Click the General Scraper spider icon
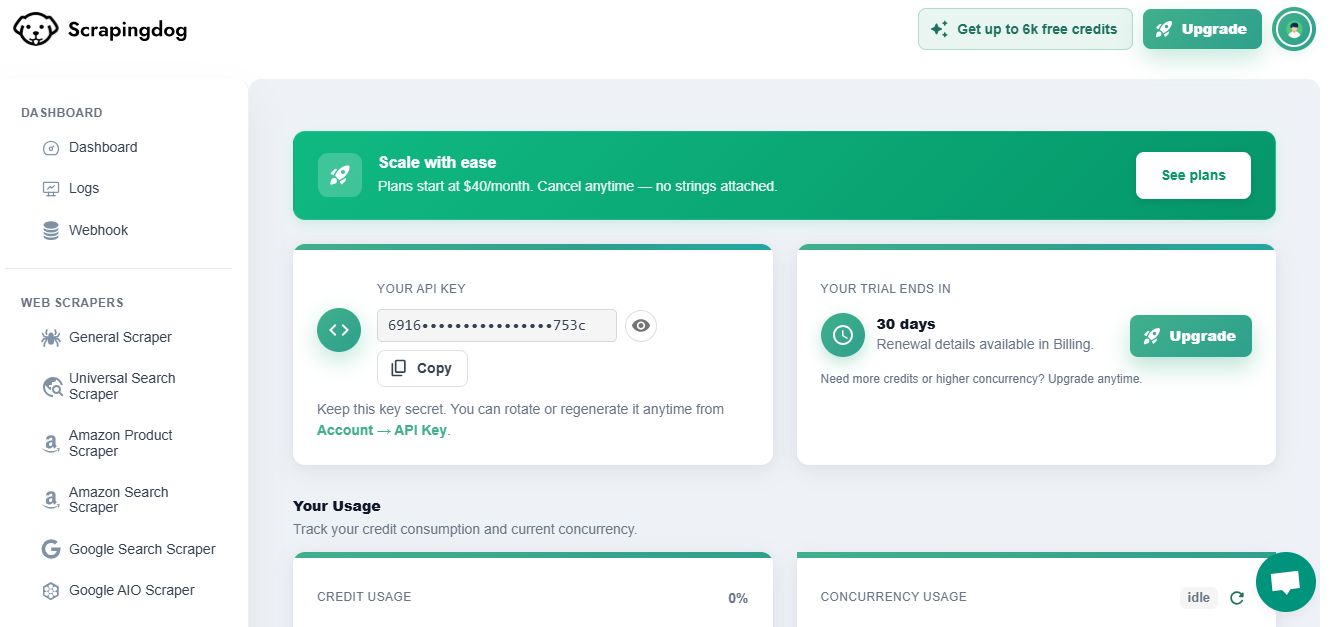The height and width of the screenshot is (627, 1333). tap(51, 338)
